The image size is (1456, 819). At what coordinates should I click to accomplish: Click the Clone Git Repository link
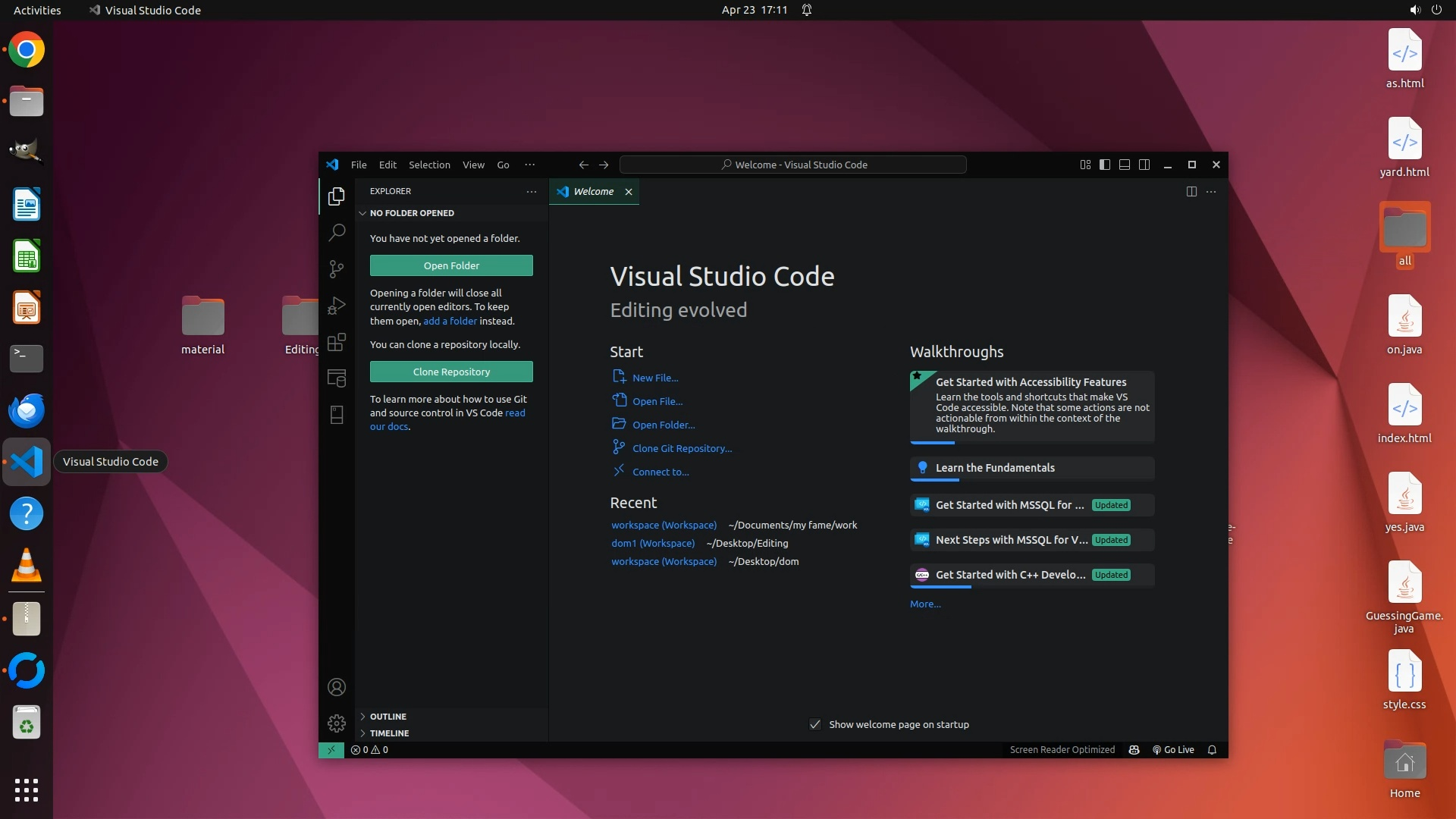tap(682, 448)
